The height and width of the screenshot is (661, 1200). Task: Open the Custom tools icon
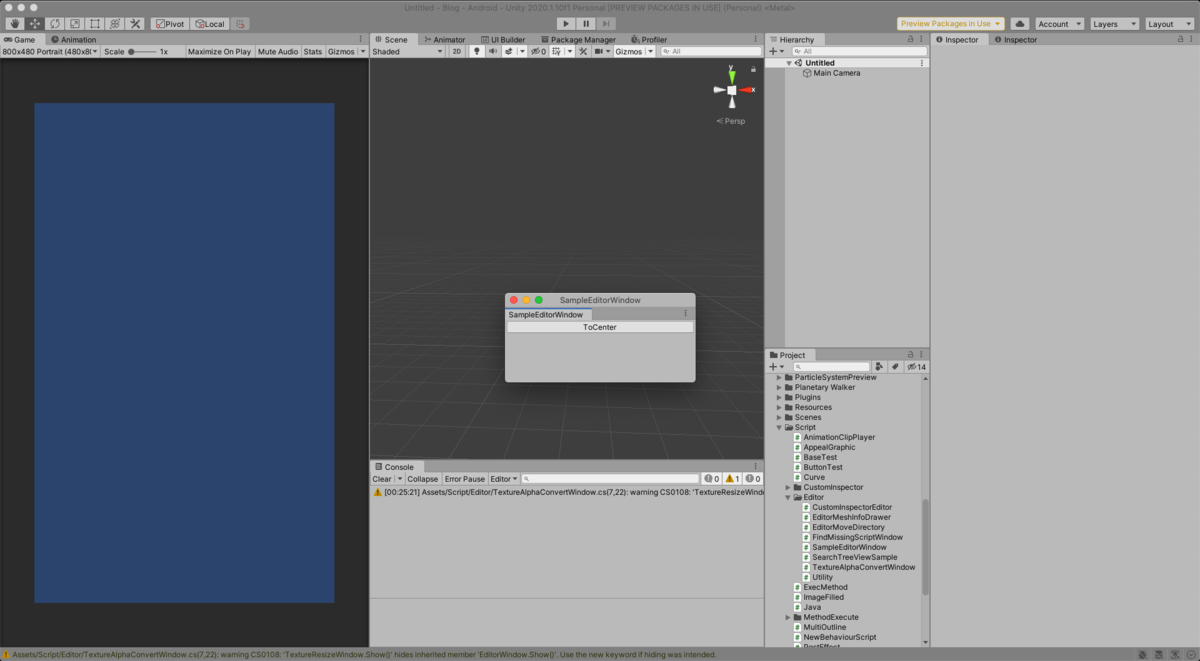[136, 23]
